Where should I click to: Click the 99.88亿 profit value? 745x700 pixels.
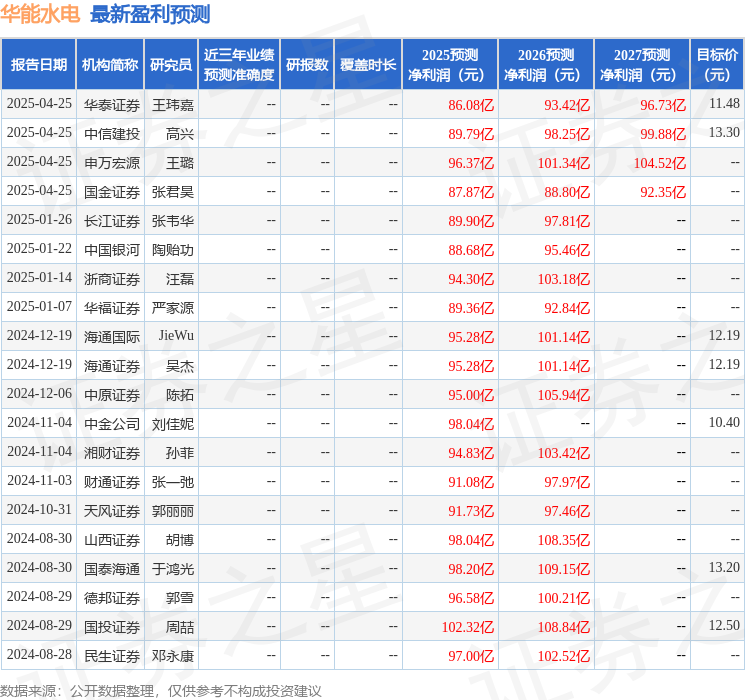663,134
